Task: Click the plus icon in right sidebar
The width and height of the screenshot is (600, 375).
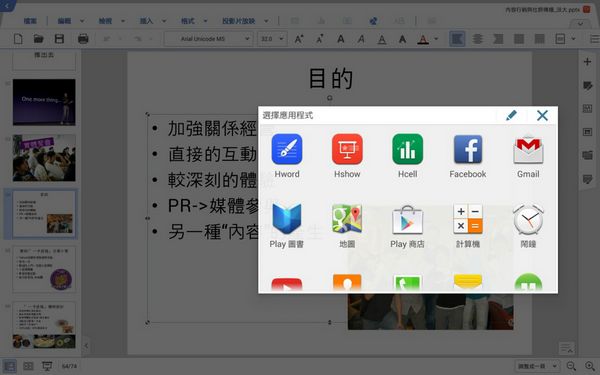Action: click(x=587, y=62)
